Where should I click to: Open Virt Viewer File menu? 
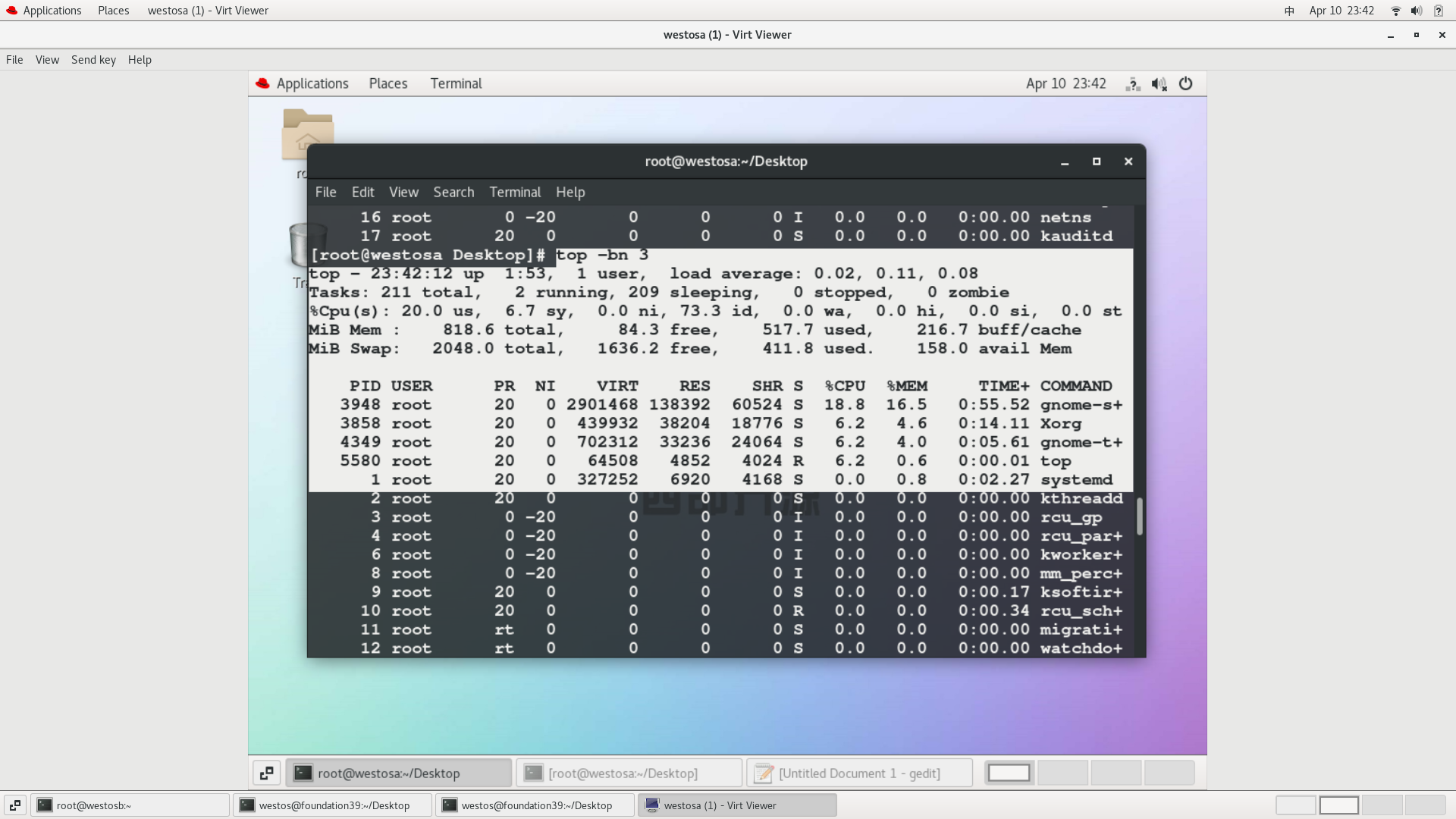[14, 60]
